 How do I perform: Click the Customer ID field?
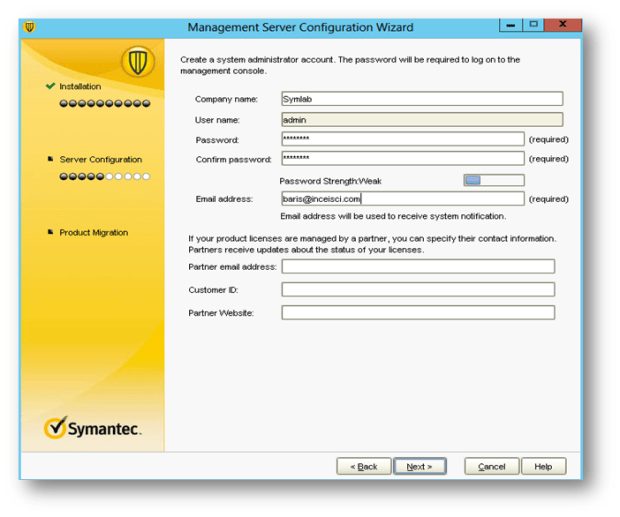(x=417, y=290)
